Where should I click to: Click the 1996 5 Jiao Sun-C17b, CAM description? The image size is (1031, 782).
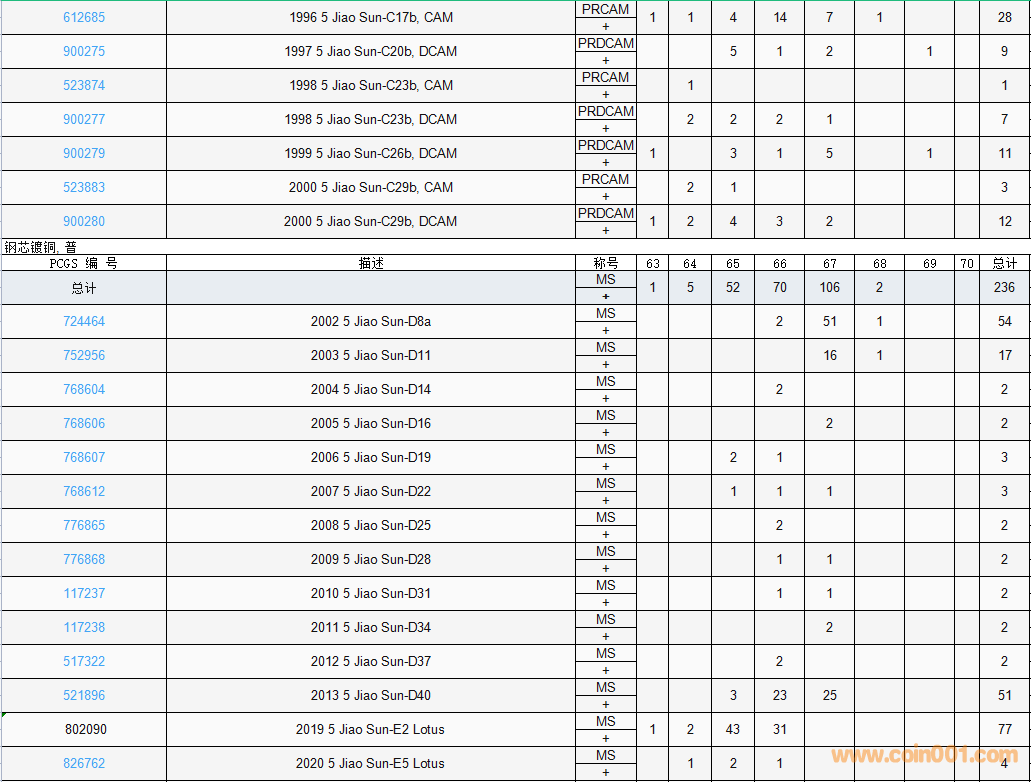coord(370,17)
